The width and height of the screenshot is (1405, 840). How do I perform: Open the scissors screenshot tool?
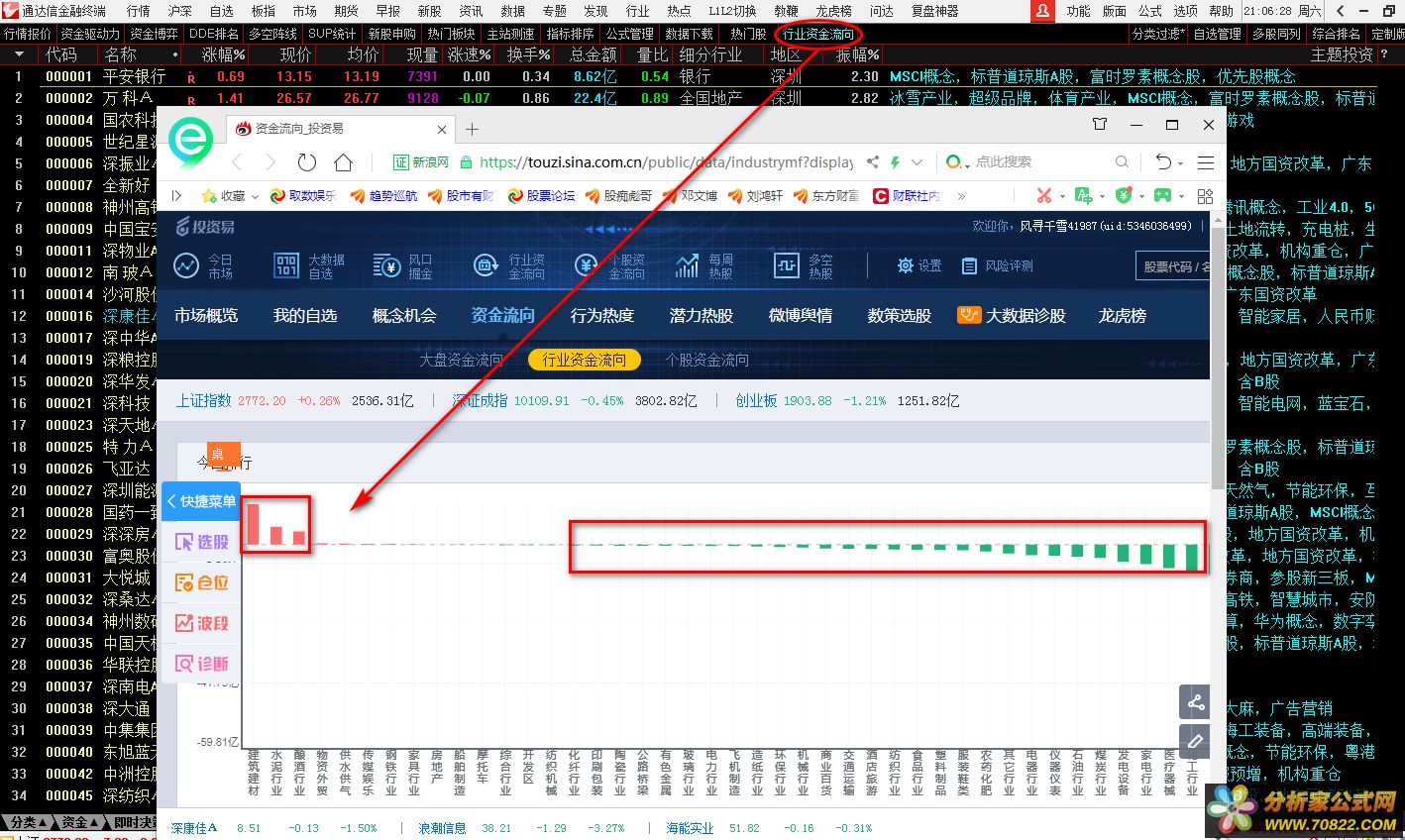point(1044,195)
